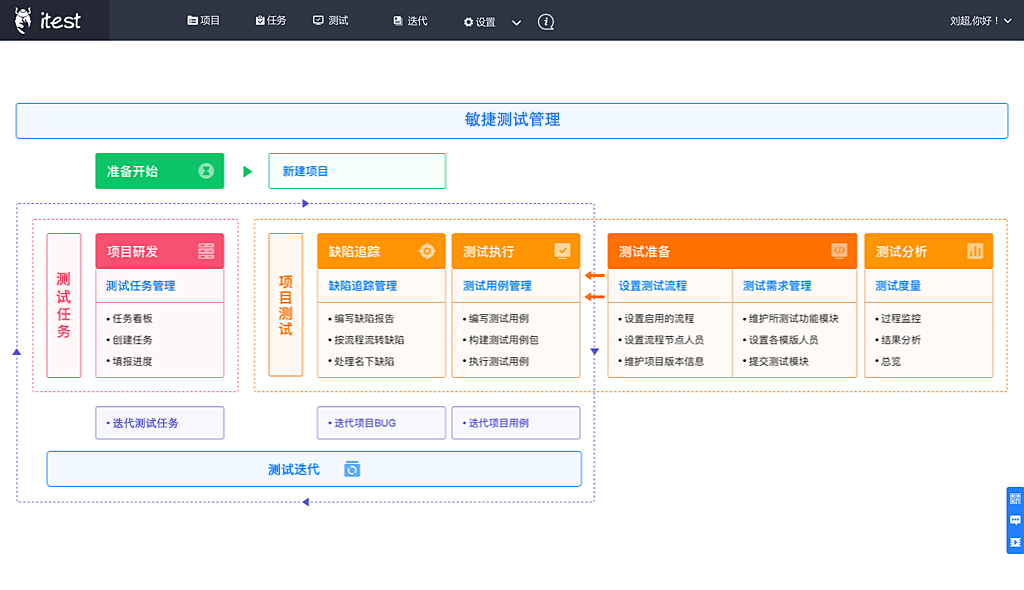
Task: Click the 测试执行 checkmark monitor icon
Action: pos(562,250)
